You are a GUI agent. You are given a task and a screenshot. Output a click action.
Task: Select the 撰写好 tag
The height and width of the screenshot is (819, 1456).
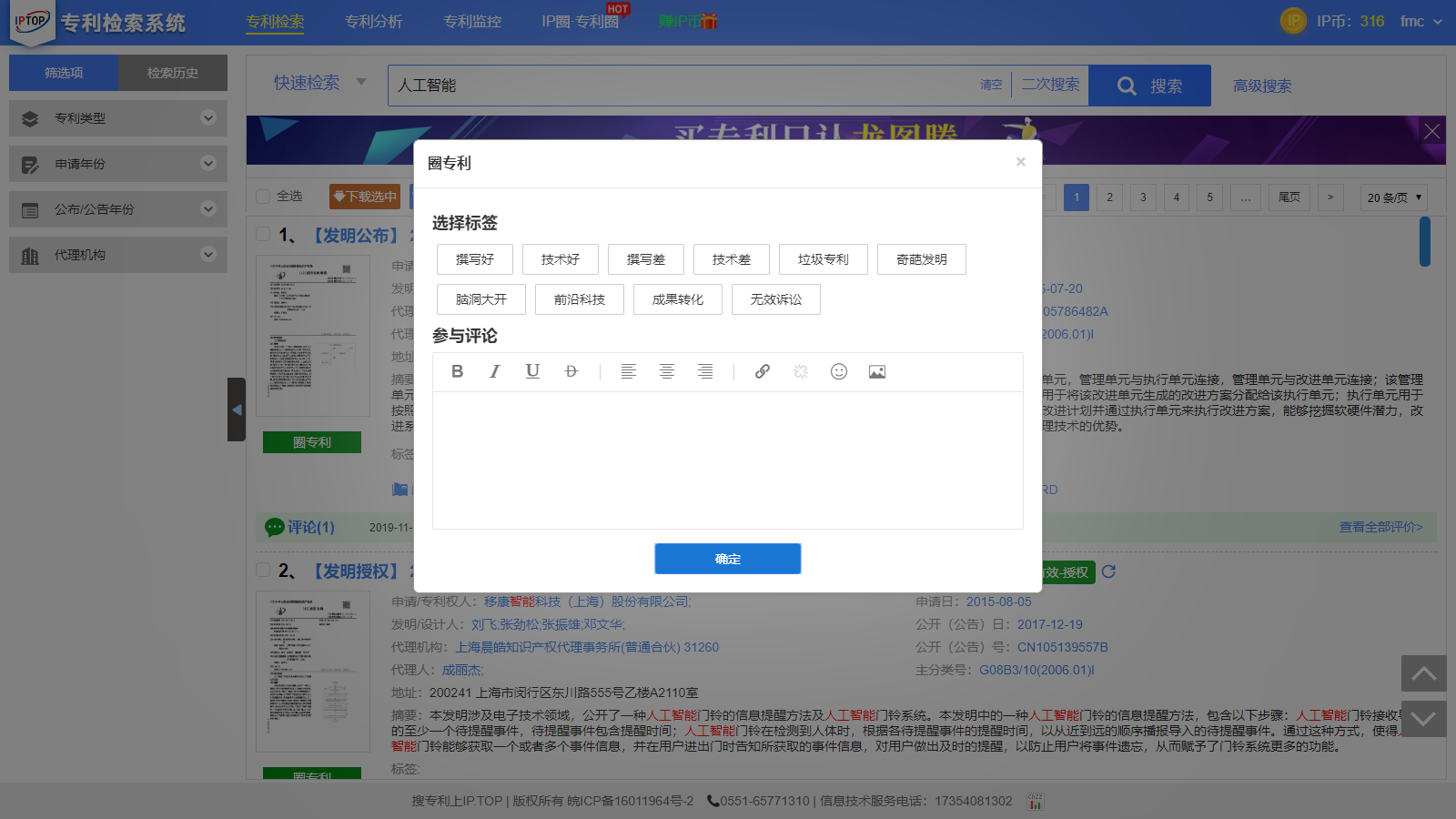475,259
